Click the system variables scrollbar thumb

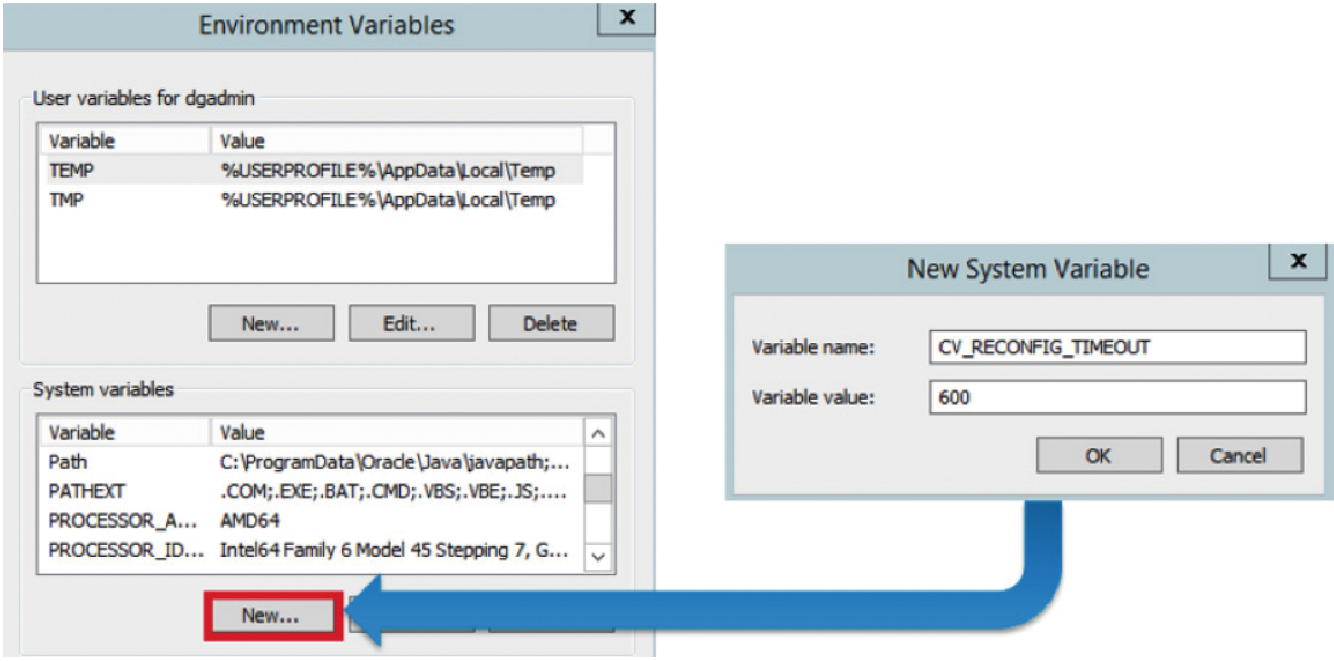click(598, 488)
